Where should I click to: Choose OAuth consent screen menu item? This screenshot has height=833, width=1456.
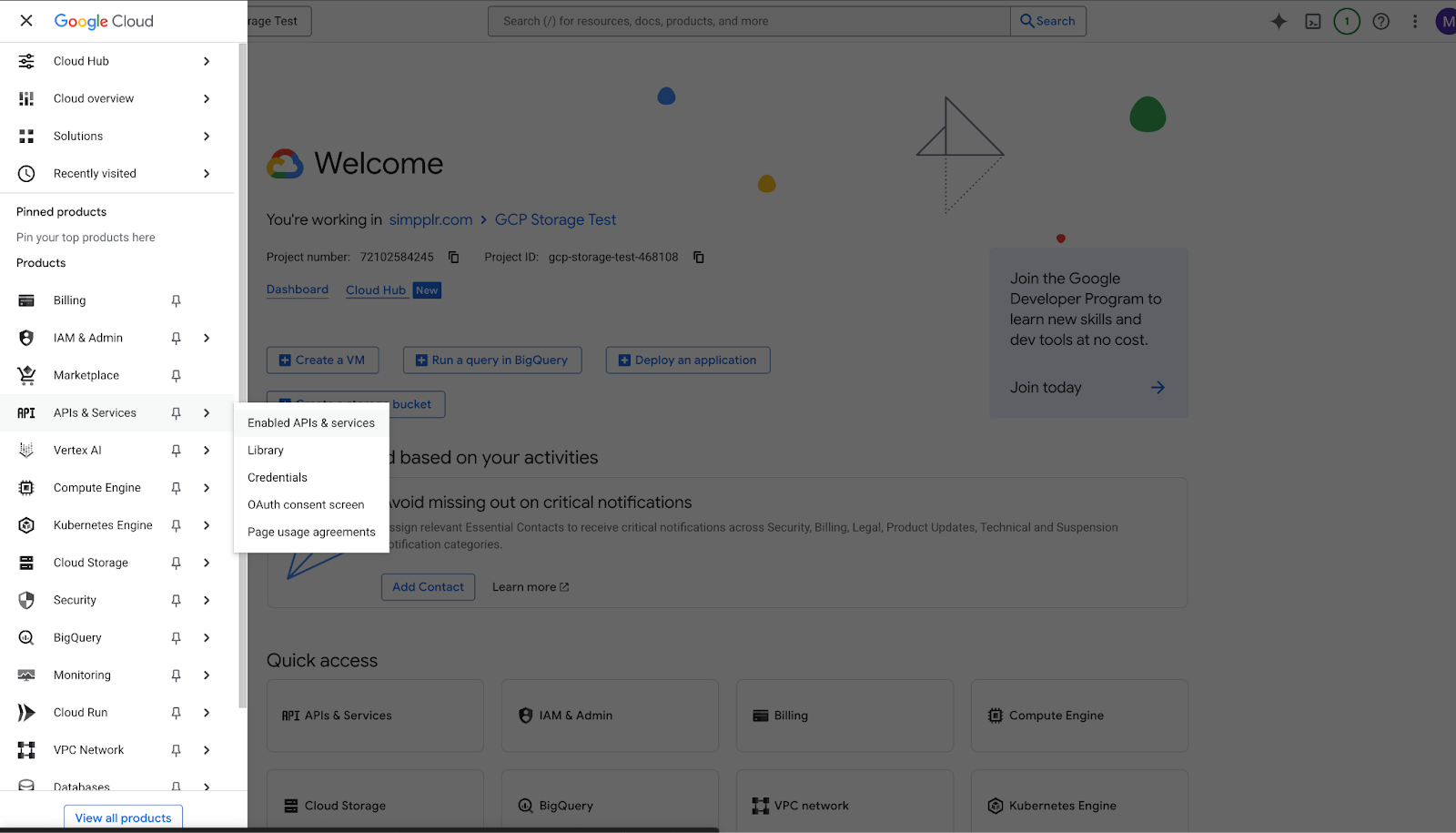click(306, 504)
